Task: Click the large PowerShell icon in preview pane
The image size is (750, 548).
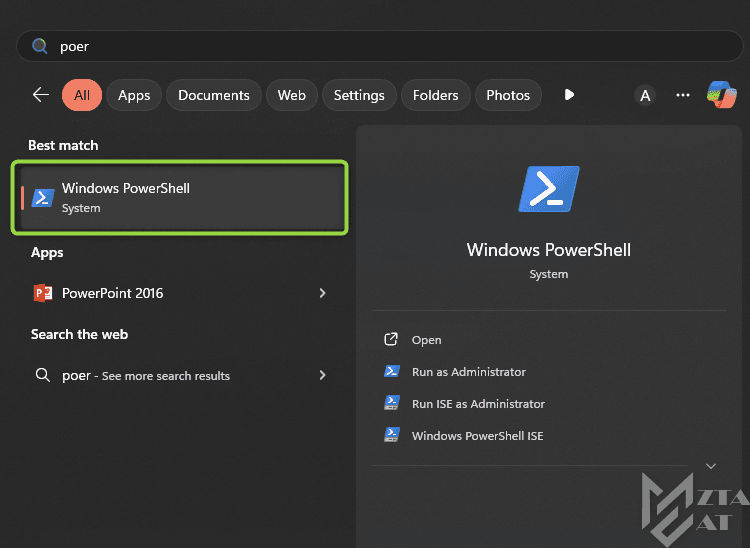Action: click(x=549, y=189)
